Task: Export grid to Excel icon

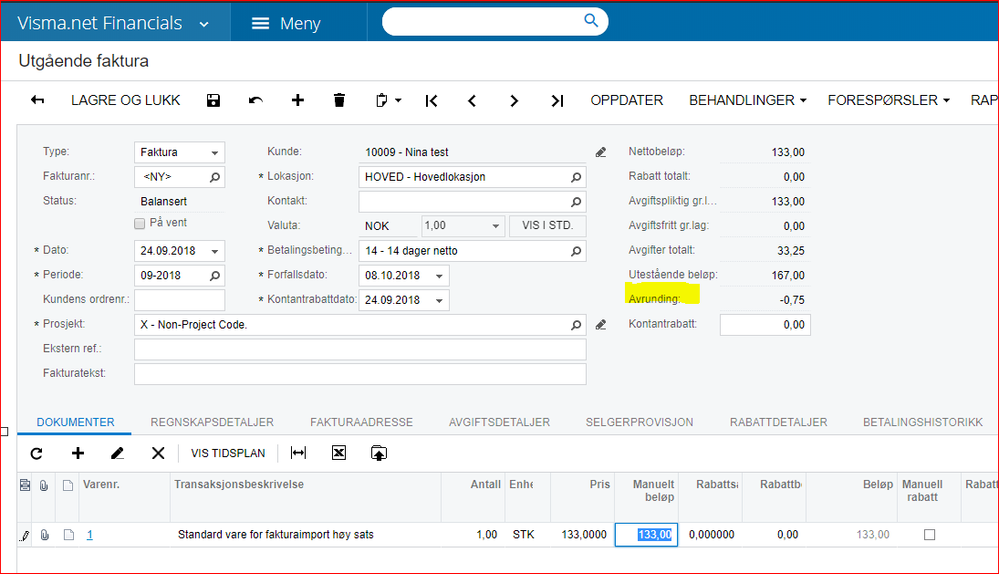Action: tap(339, 453)
